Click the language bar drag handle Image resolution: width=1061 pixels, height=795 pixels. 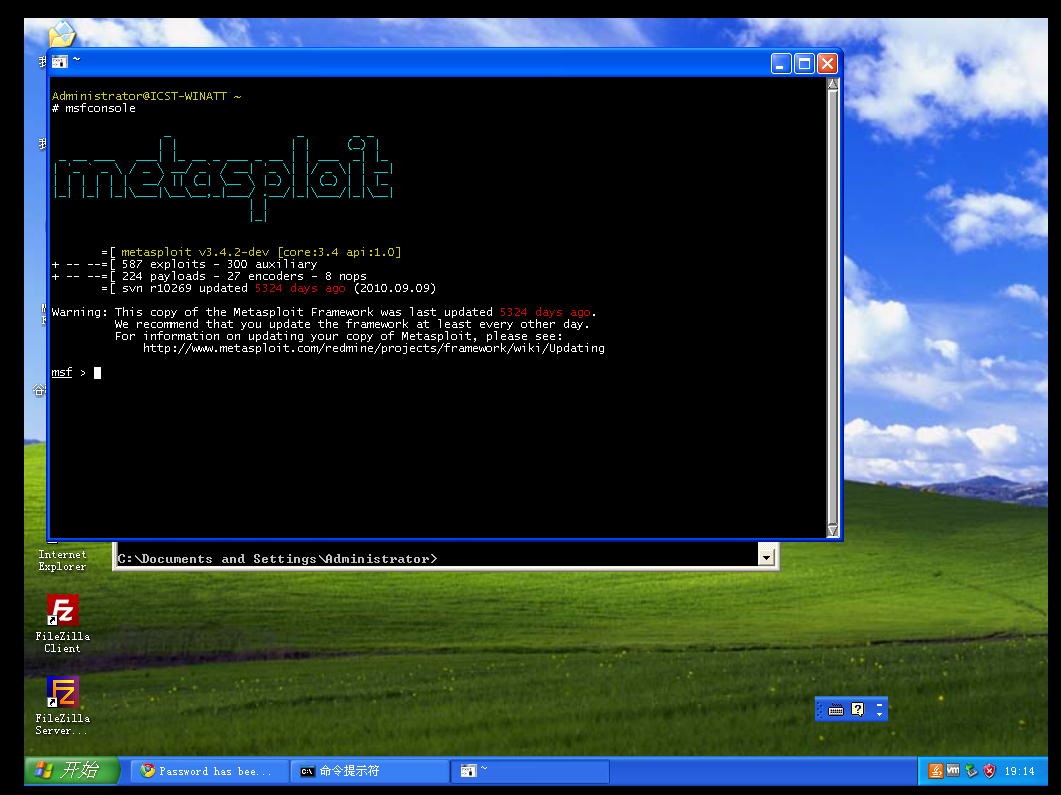pos(820,709)
